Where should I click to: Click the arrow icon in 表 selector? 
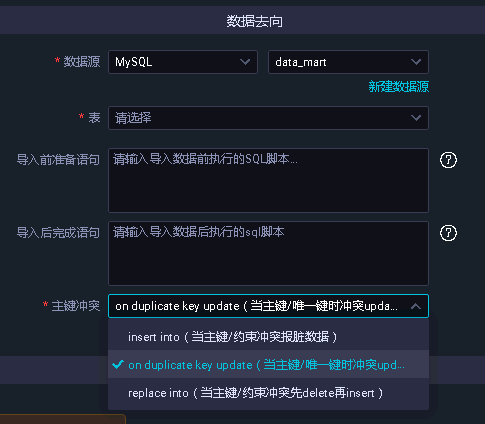coord(416,118)
